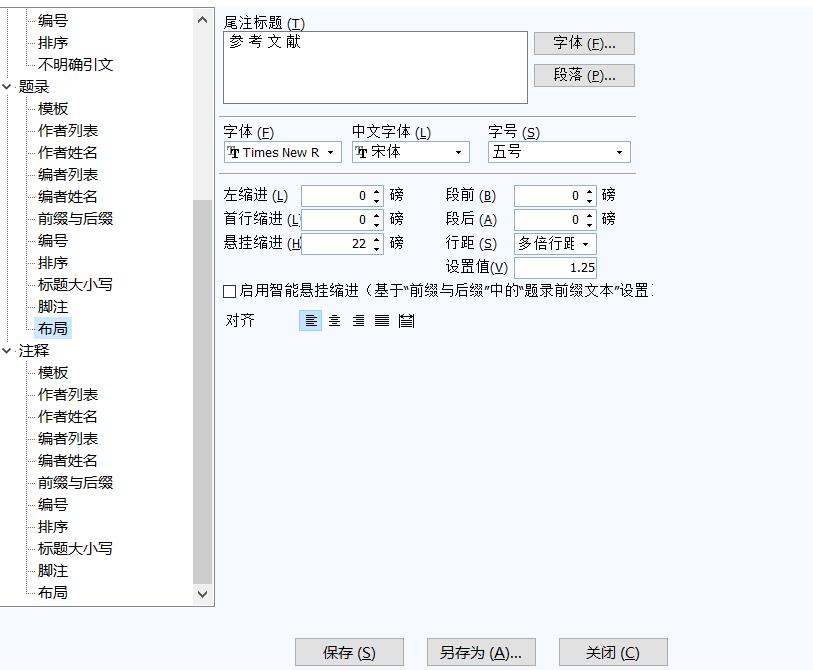
Task: Select 标题大小写 under 题录
Action: pos(75,284)
